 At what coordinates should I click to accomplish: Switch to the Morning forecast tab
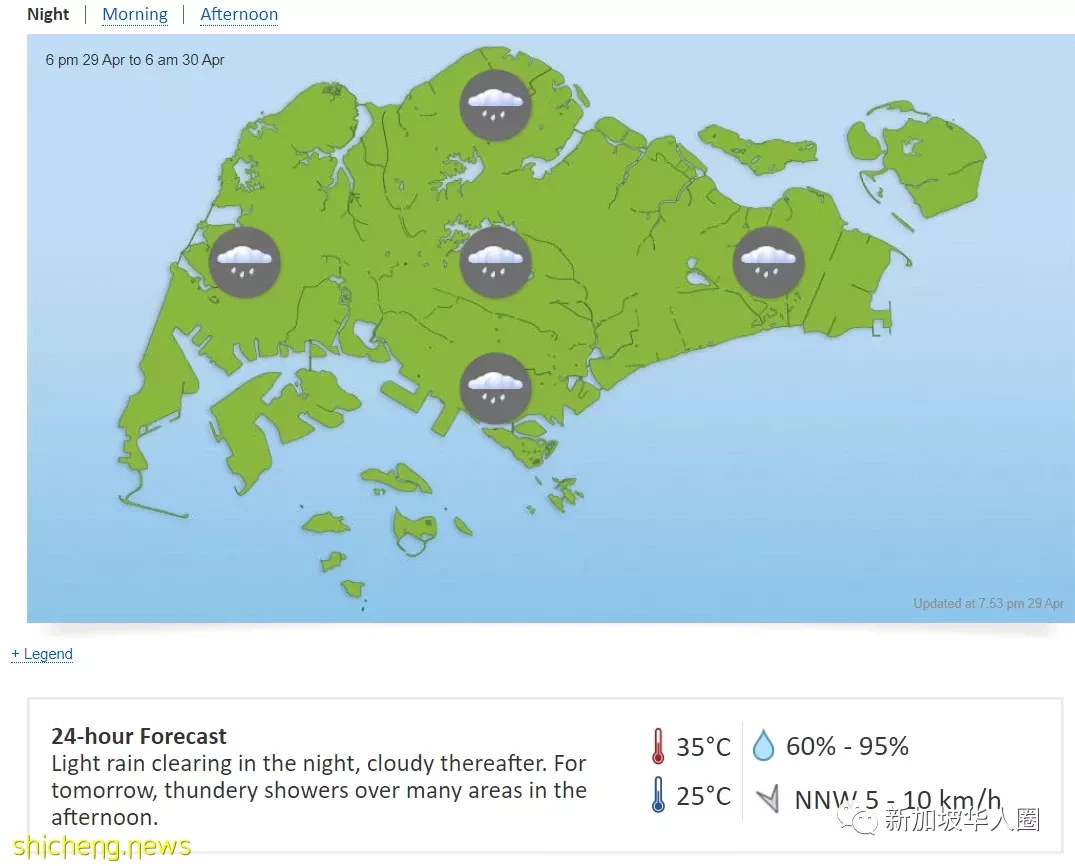135,14
